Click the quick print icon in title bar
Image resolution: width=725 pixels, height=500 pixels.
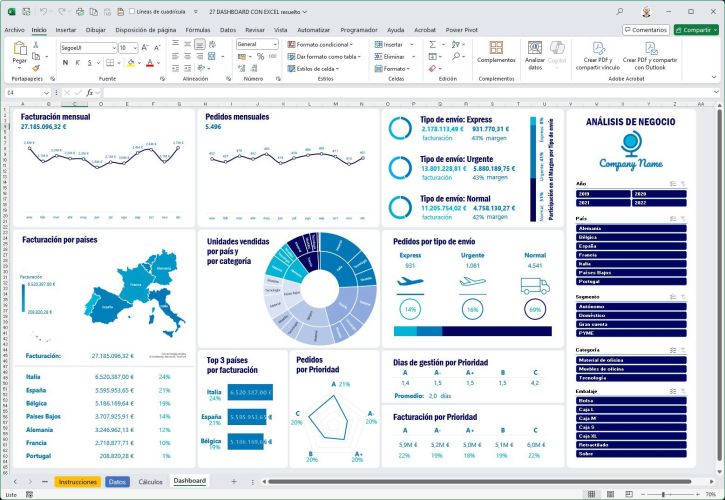click(x=80, y=12)
